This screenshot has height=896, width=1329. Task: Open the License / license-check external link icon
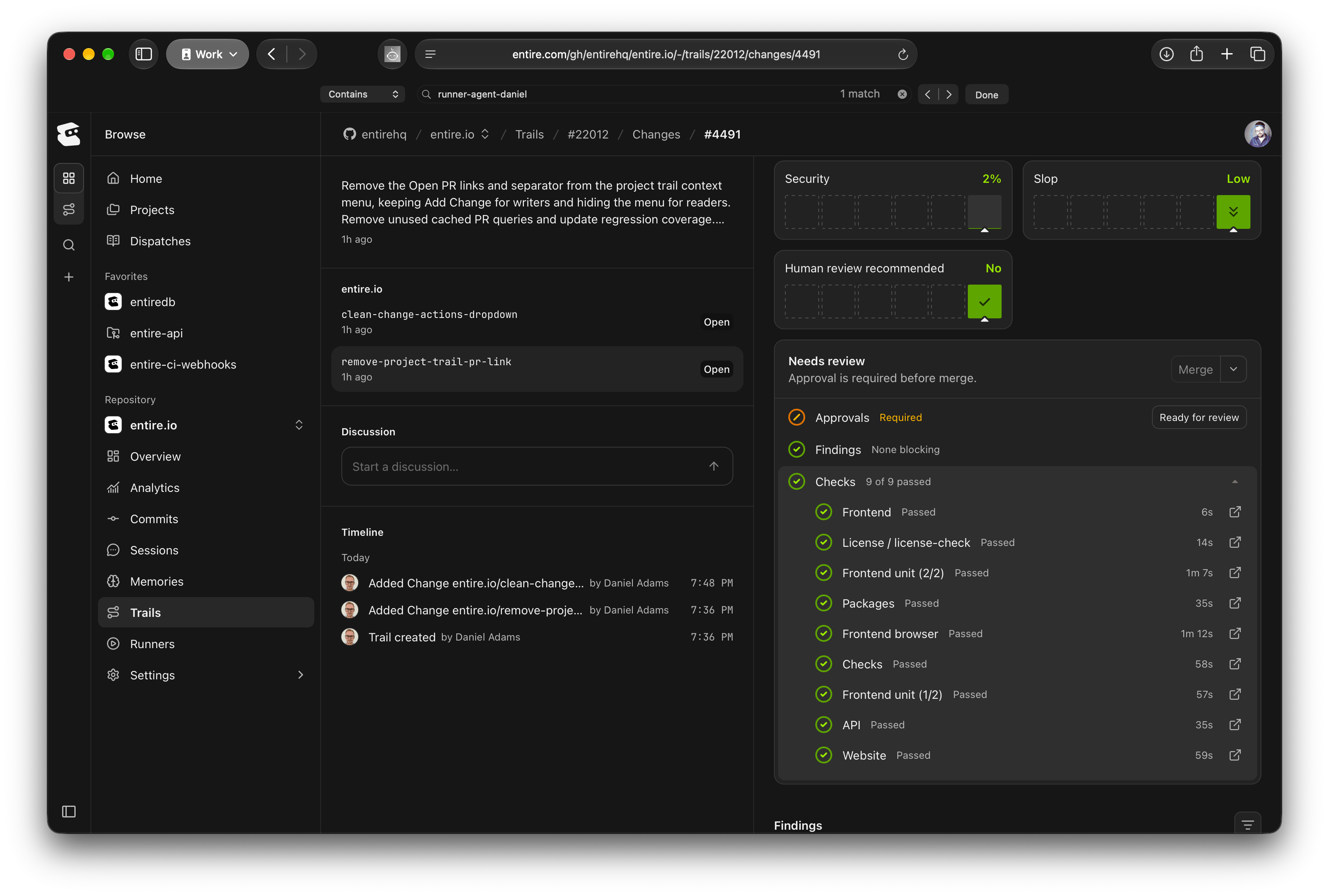tap(1235, 542)
